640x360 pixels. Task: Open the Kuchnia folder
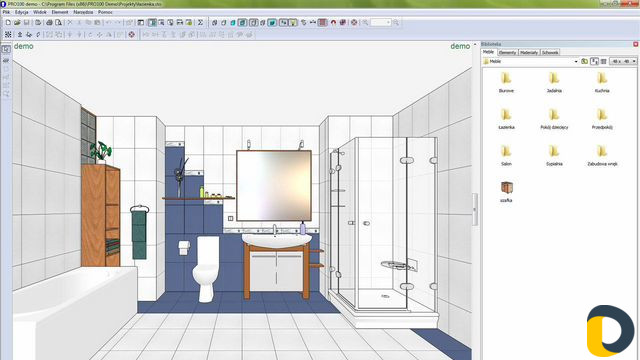point(602,82)
